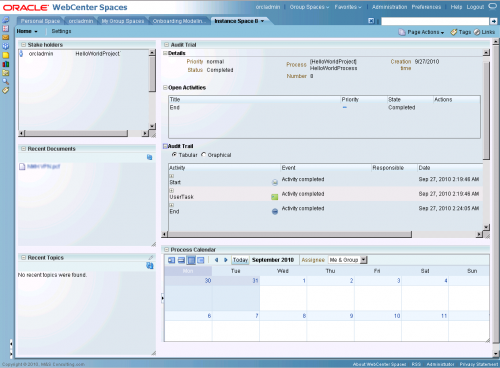Click Logout link
The width and height of the screenshot is (500, 368).
click(475, 7)
